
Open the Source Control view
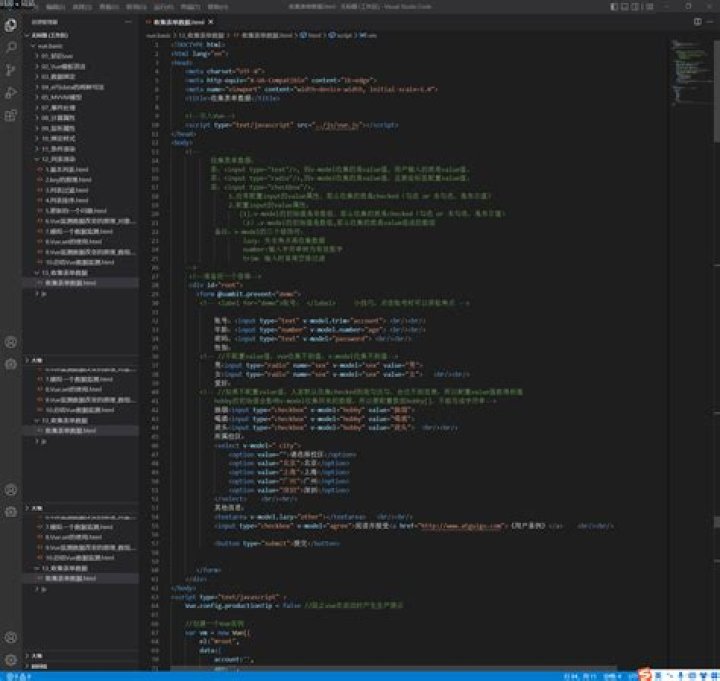11,70
